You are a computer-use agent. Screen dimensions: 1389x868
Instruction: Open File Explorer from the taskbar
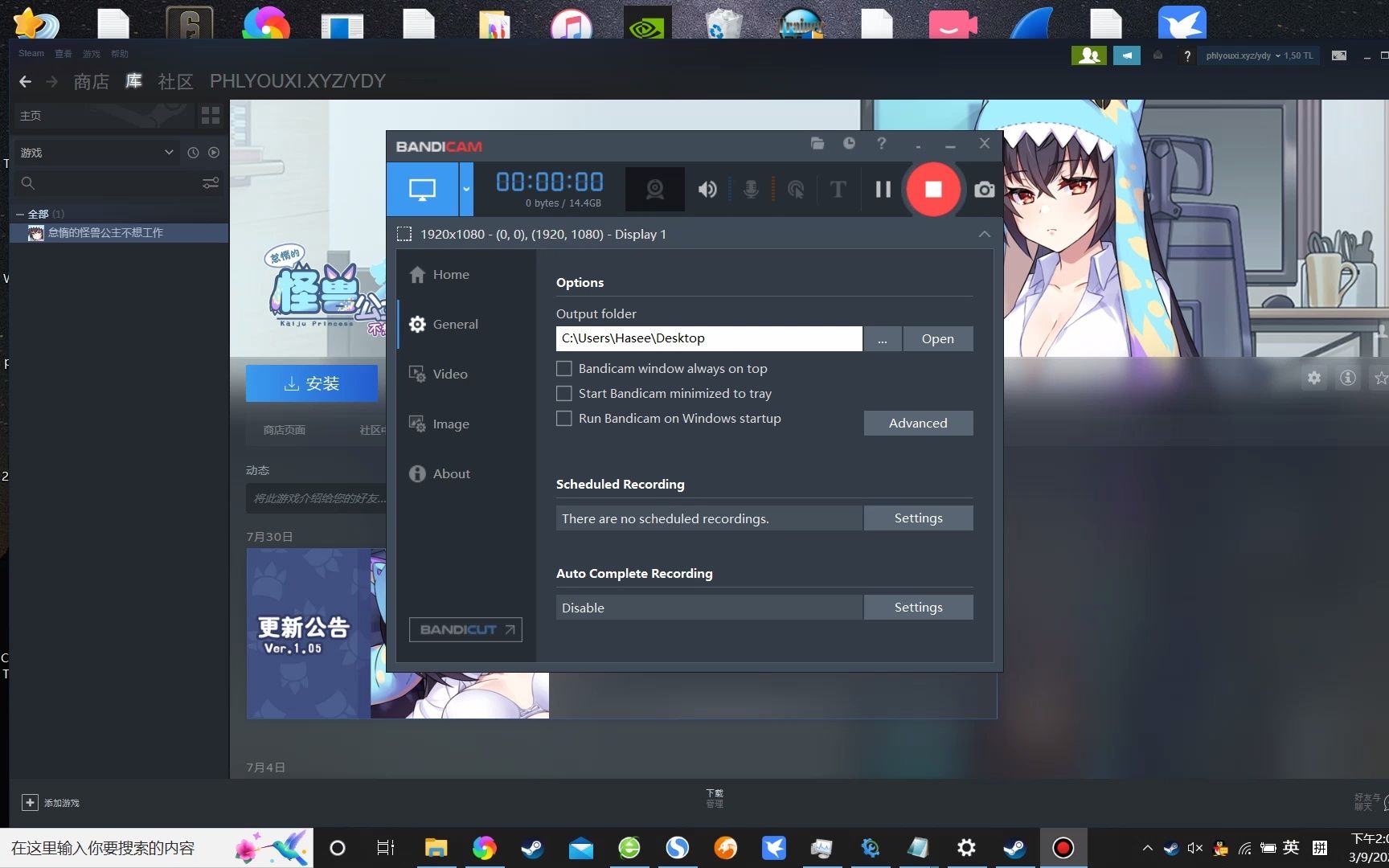click(436, 848)
